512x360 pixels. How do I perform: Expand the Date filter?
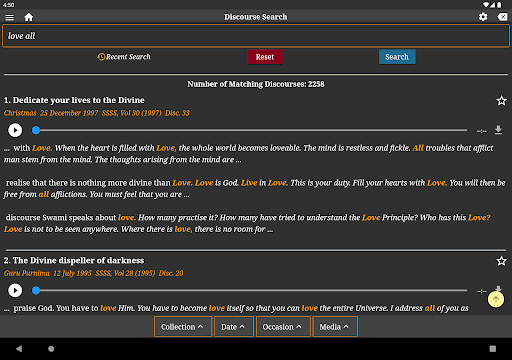click(234, 327)
